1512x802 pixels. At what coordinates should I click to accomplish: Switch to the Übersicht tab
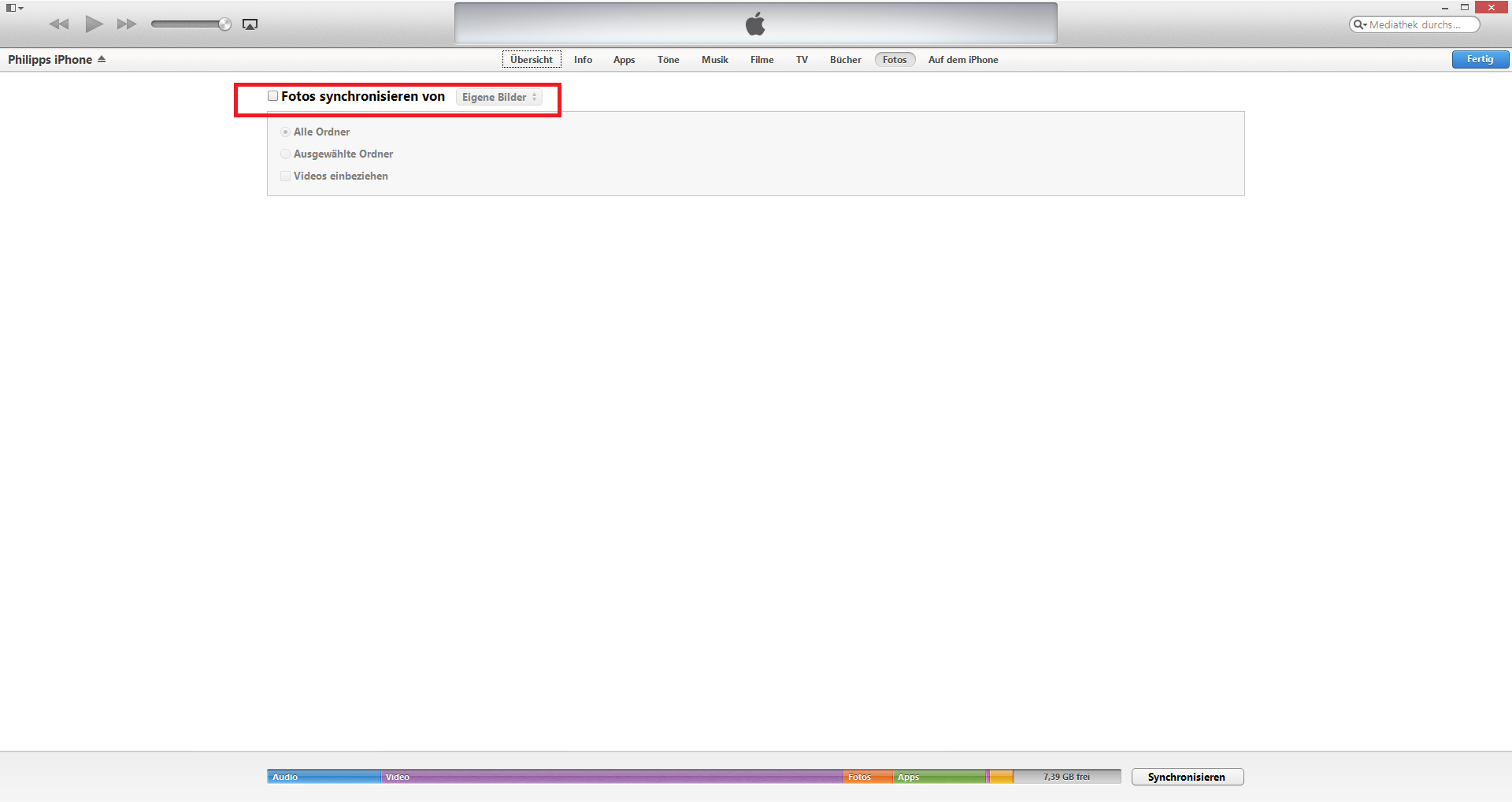532,60
